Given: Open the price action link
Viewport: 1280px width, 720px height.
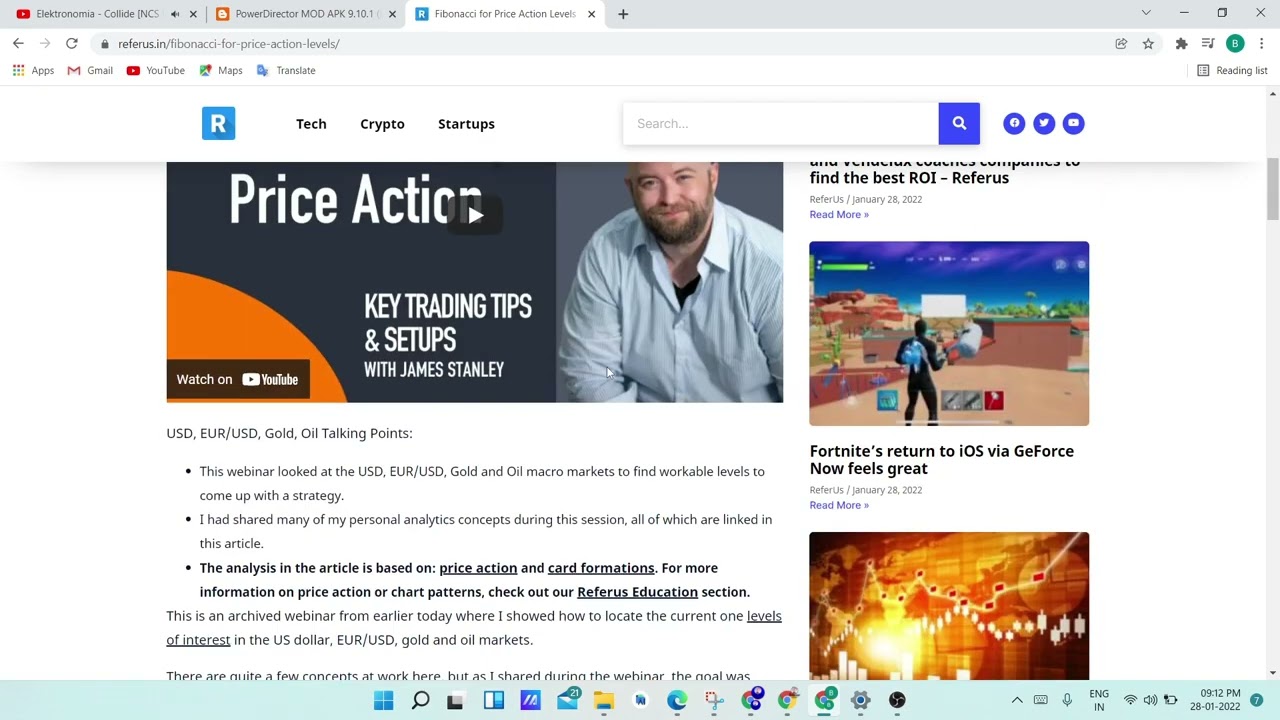Looking at the screenshot, I should click(478, 568).
